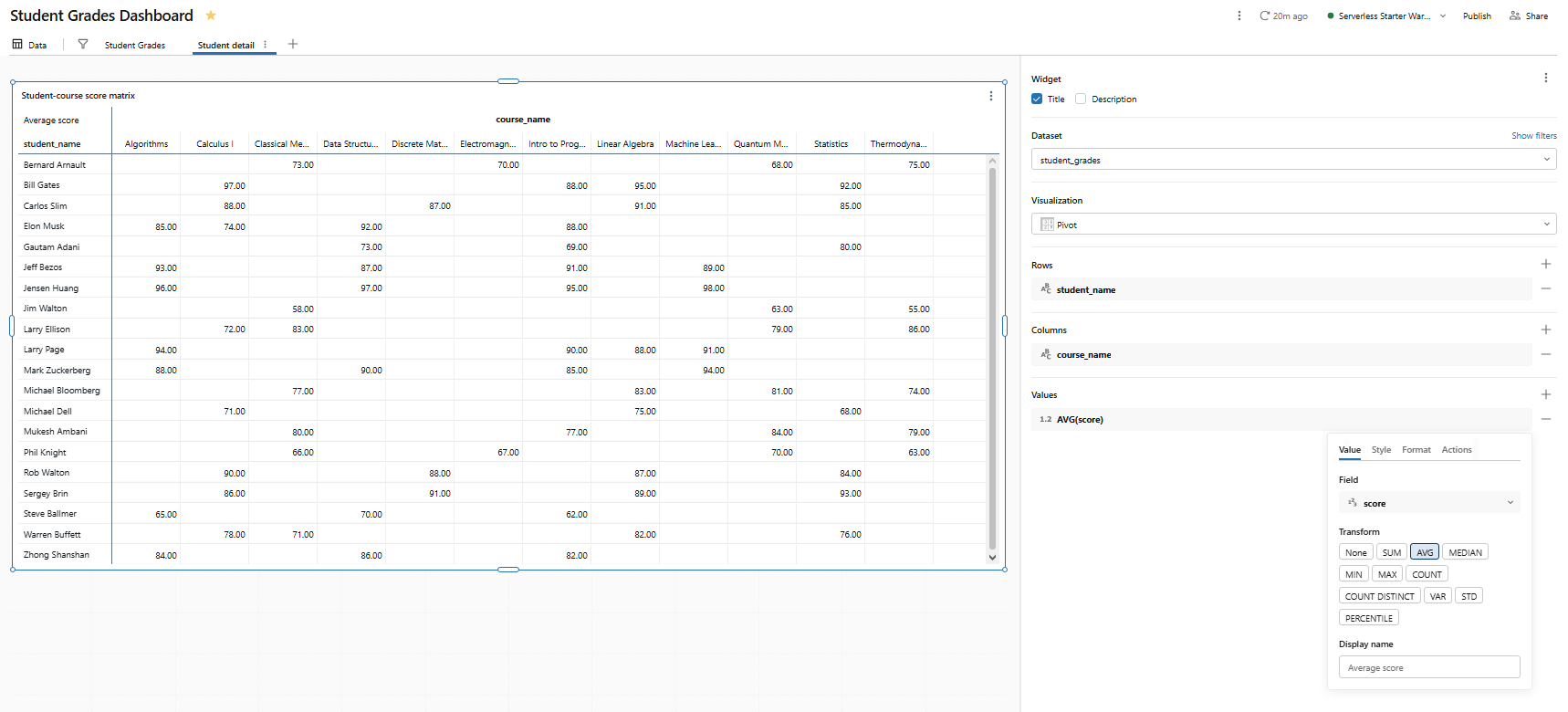The height and width of the screenshot is (712, 1568).
Task: Click the Algorithms column header
Action: tap(146, 144)
